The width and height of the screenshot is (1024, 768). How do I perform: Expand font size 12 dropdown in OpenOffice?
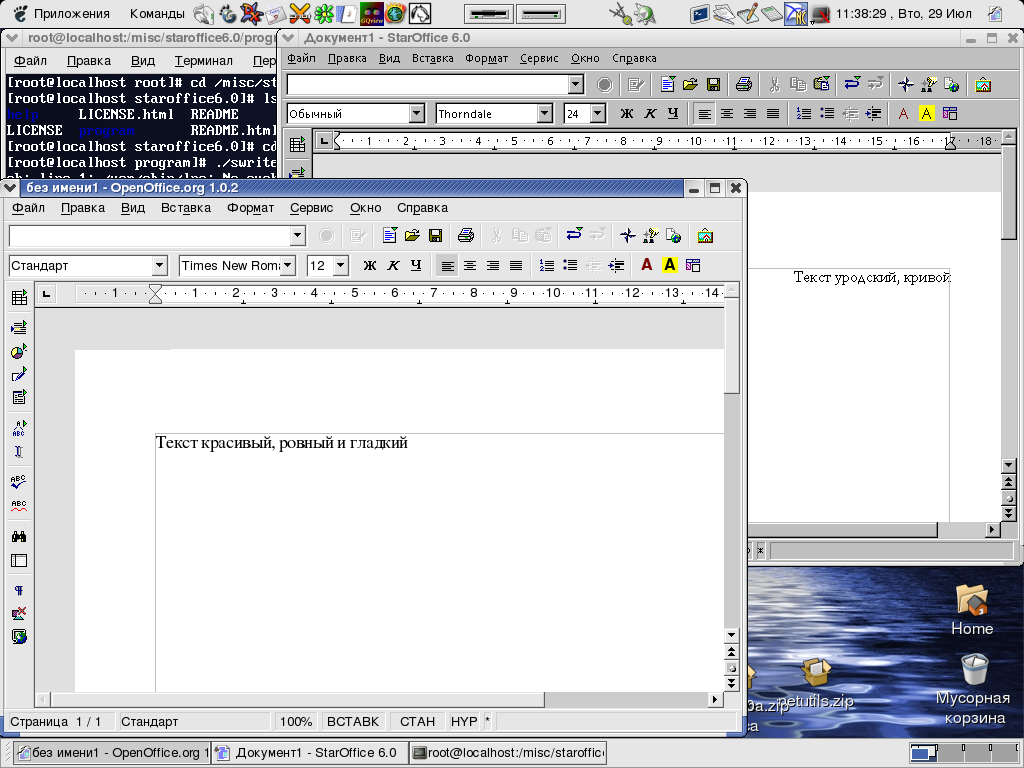coord(341,266)
